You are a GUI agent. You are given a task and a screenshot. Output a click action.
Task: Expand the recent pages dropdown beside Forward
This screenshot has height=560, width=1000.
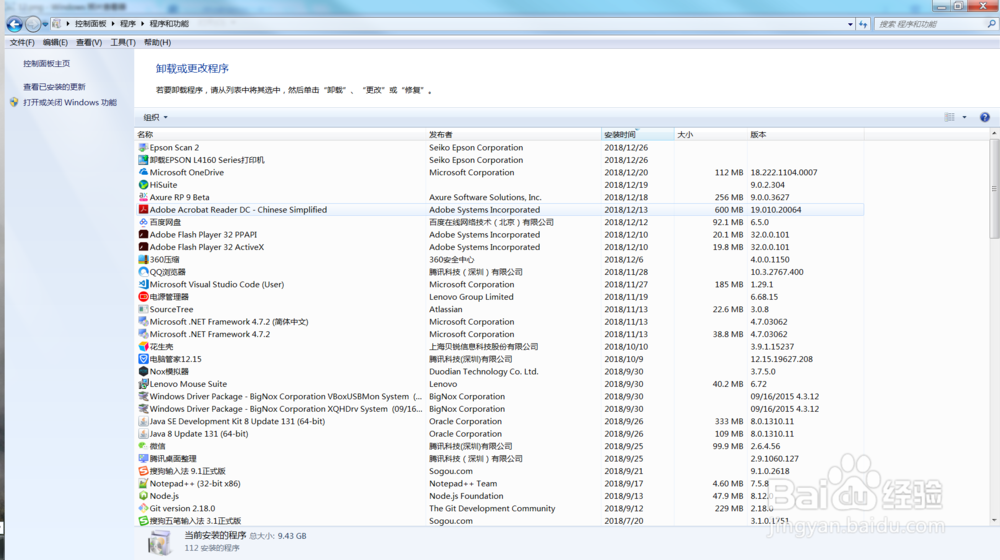(45, 24)
